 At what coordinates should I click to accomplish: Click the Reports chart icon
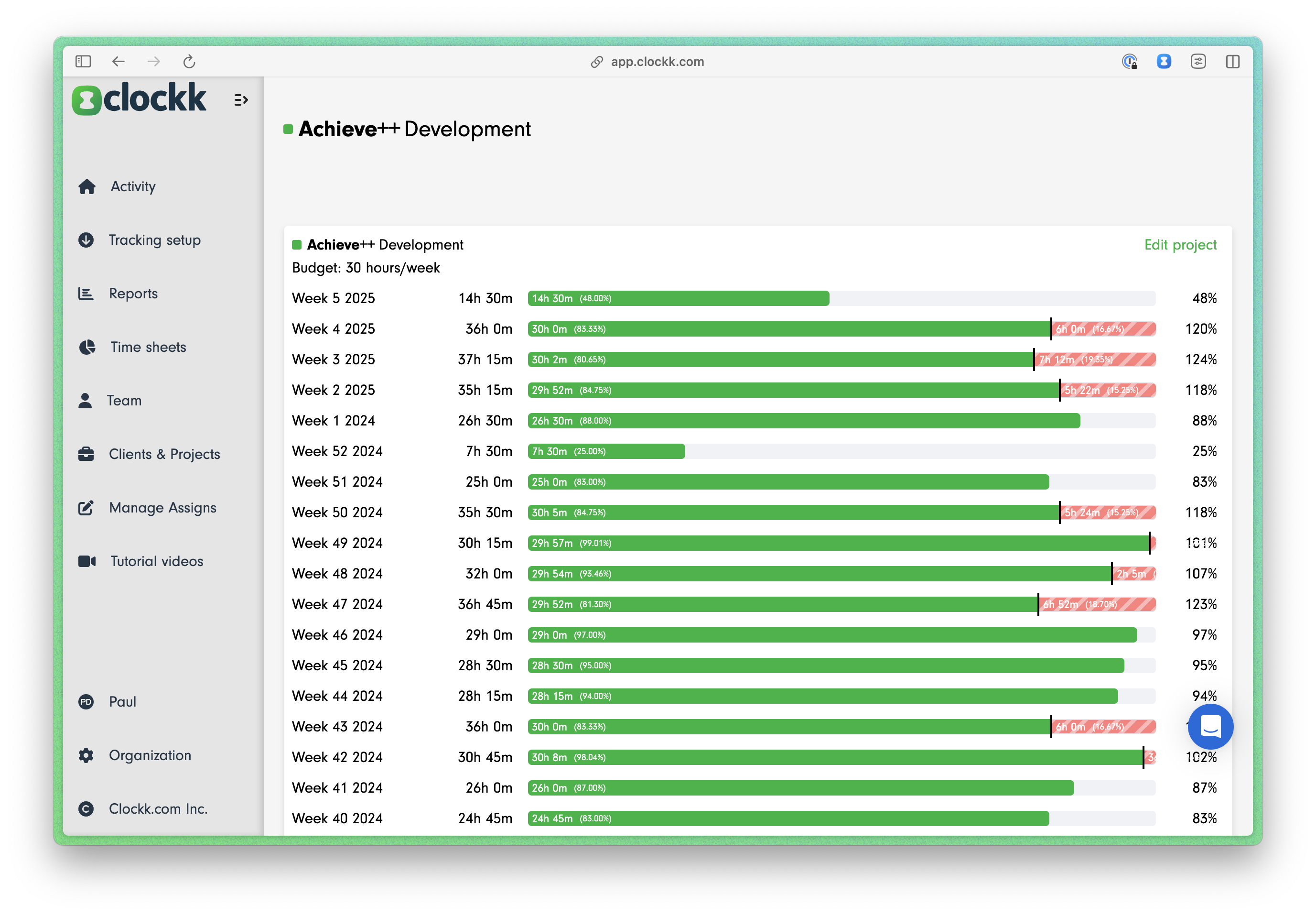tap(86, 294)
